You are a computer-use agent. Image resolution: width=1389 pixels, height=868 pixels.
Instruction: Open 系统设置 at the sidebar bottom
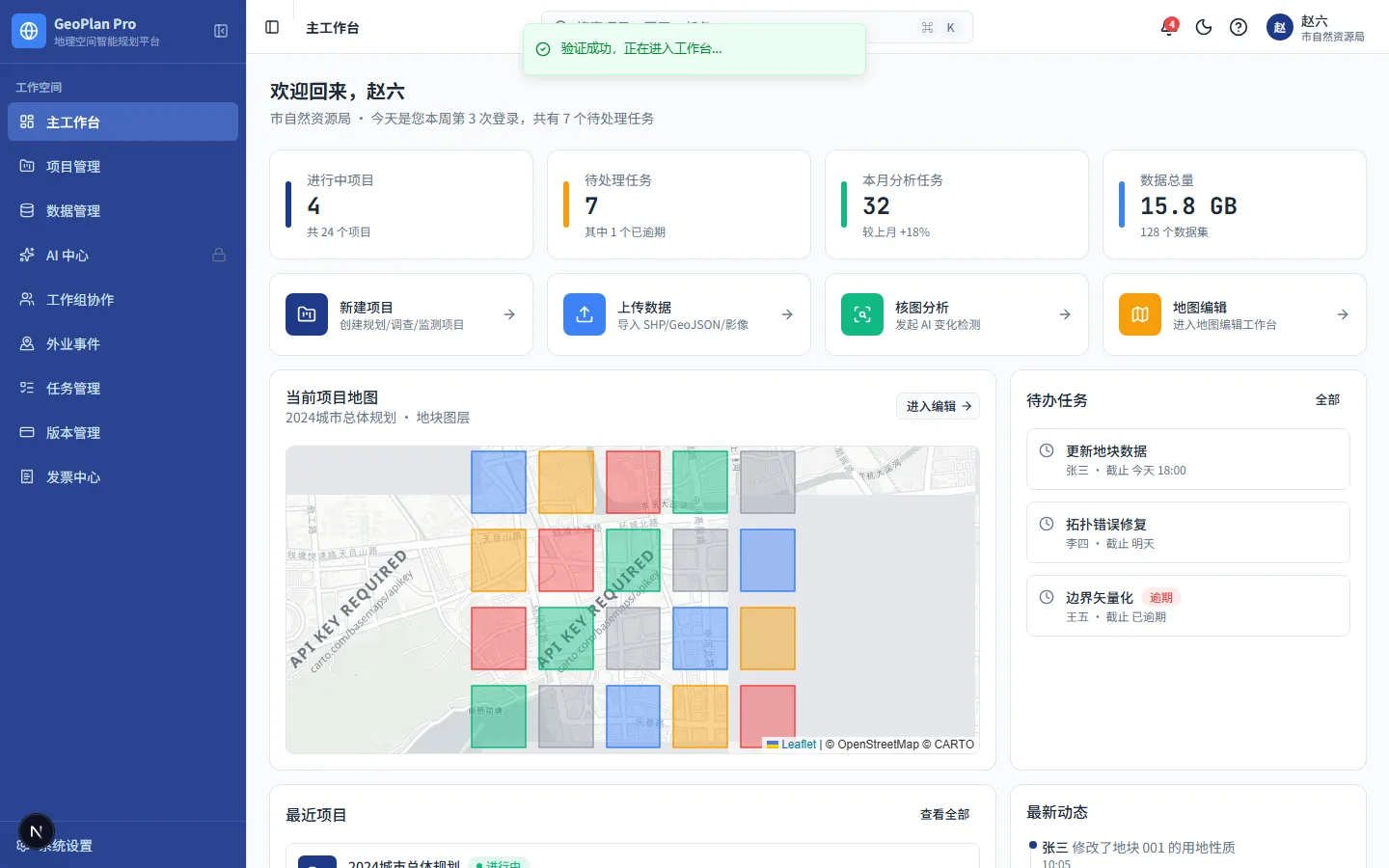[123, 845]
